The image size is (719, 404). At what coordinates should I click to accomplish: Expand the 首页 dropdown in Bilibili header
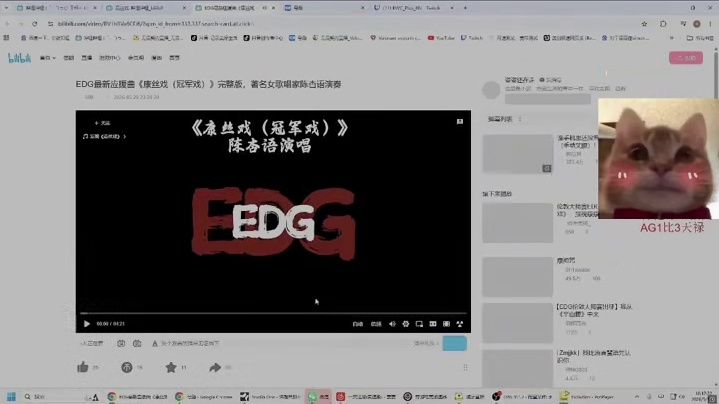[x=48, y=58]
